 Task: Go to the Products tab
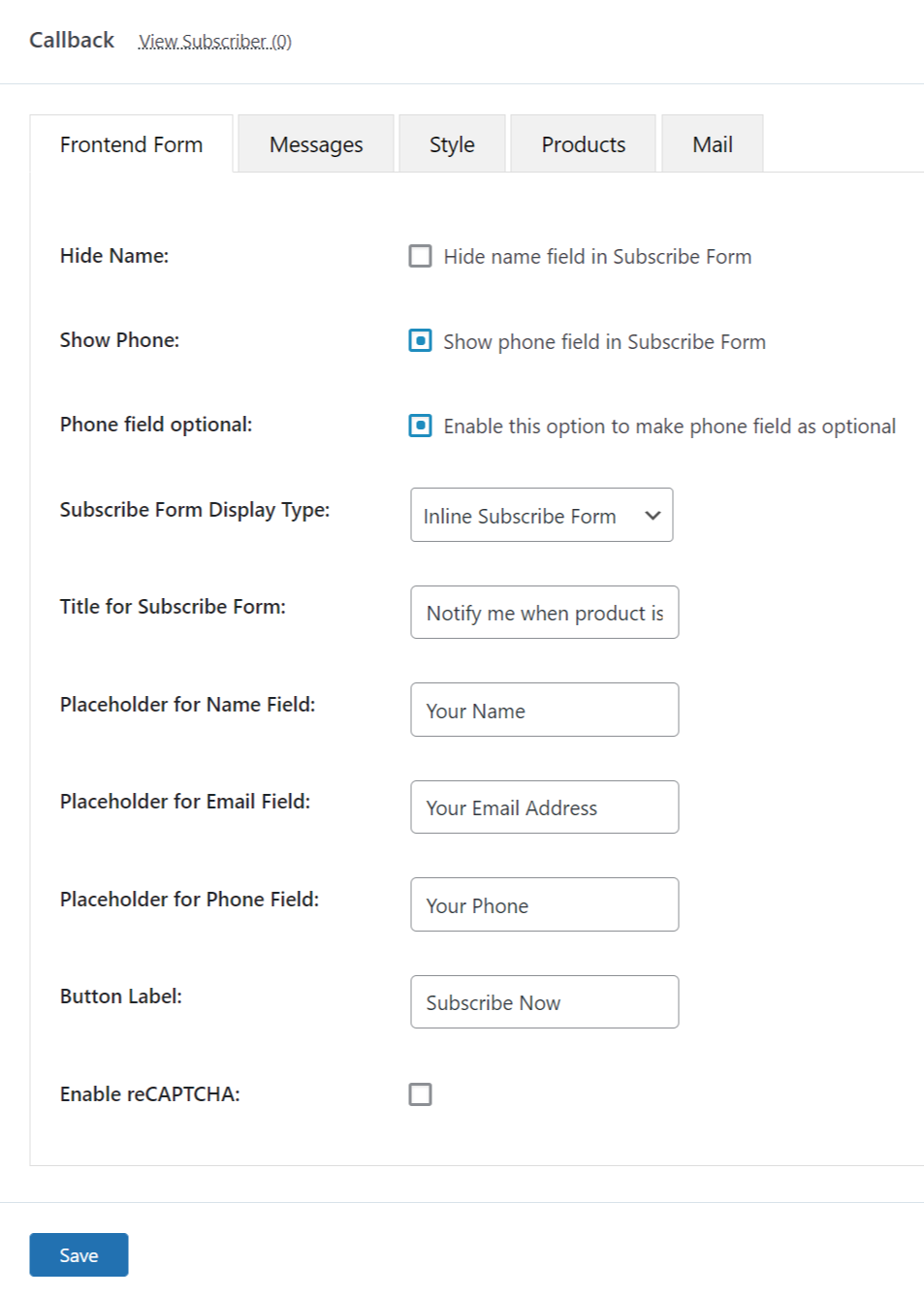coord(583,144)
